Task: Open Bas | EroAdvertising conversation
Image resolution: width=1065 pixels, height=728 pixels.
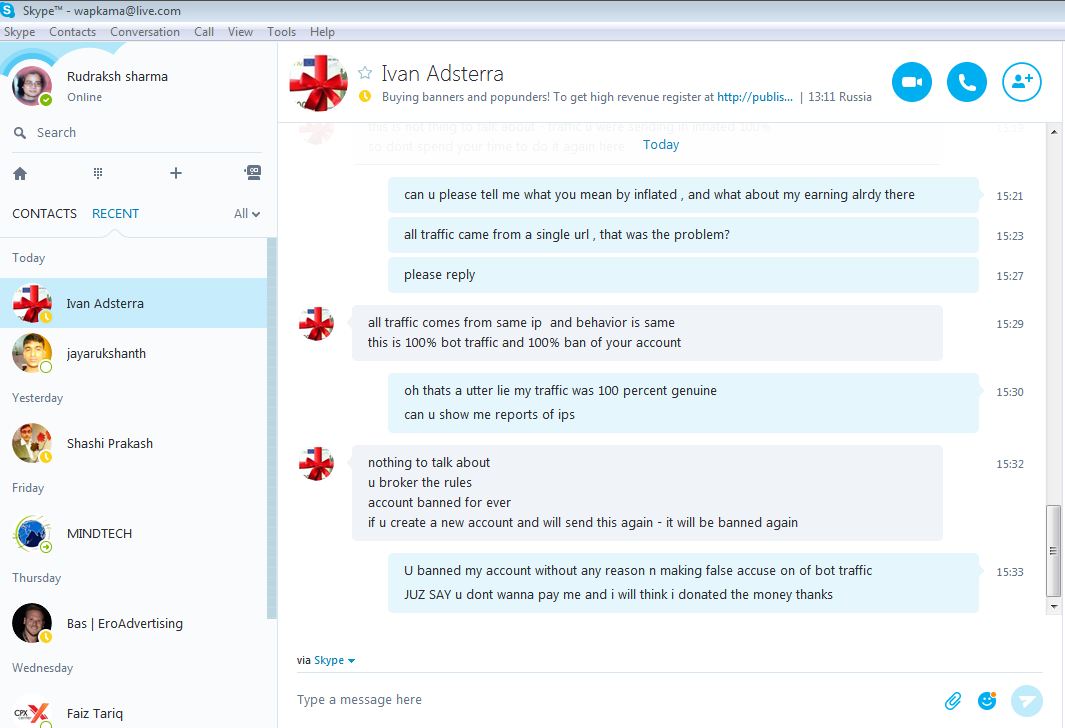Action: [x=134, y=623]
